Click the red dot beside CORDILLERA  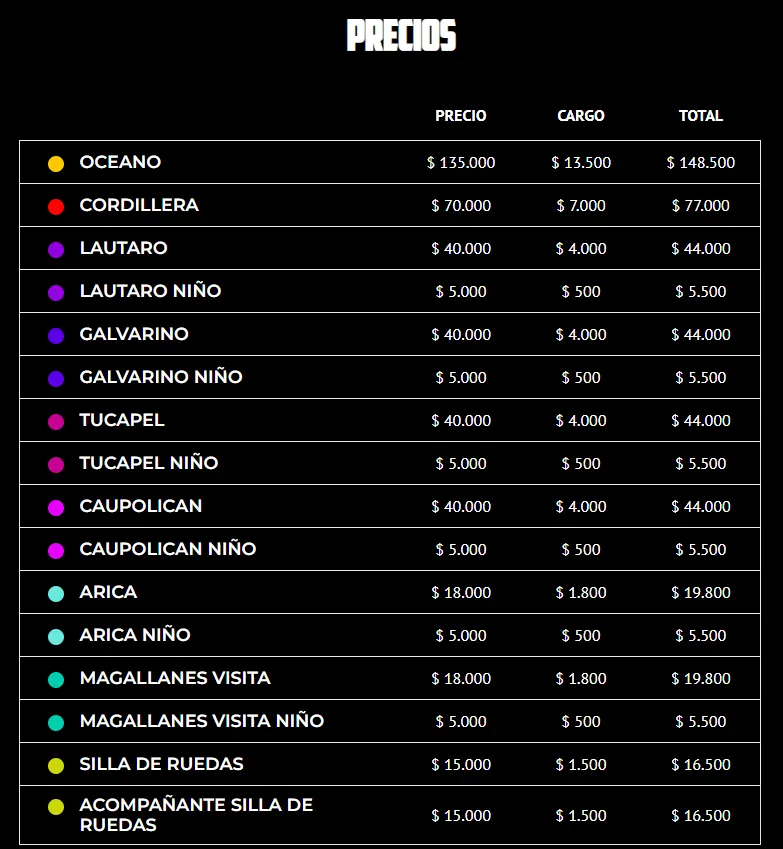[x=56, y=206]
